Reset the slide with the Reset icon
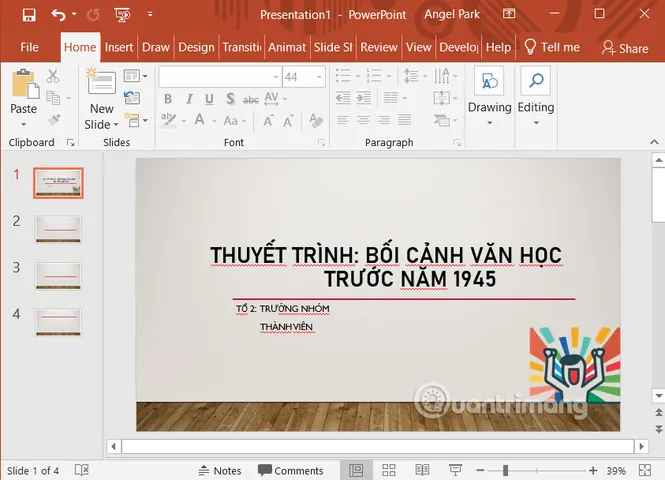The width and height of the screenshot is (665, 480). point(132,98)
